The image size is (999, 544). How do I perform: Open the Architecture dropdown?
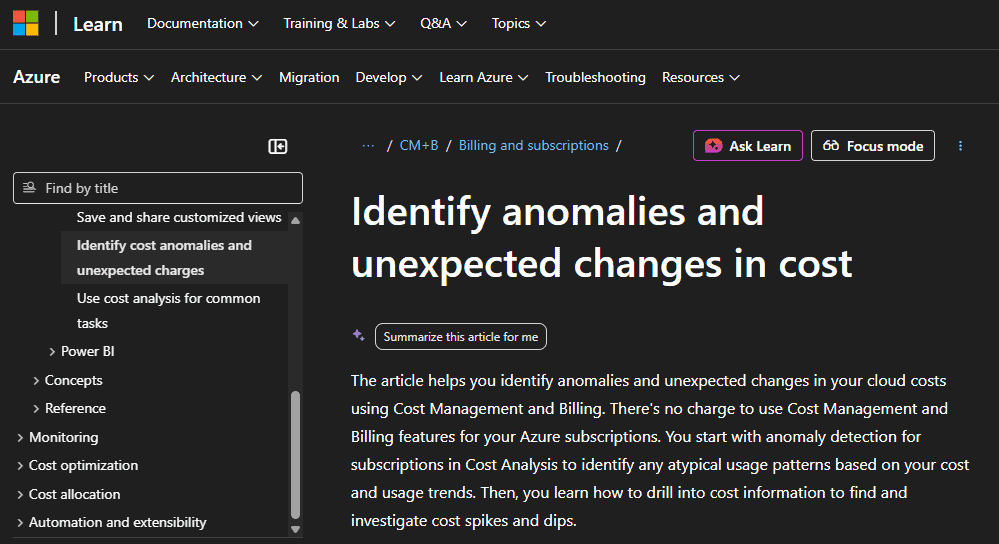[217, 77]
